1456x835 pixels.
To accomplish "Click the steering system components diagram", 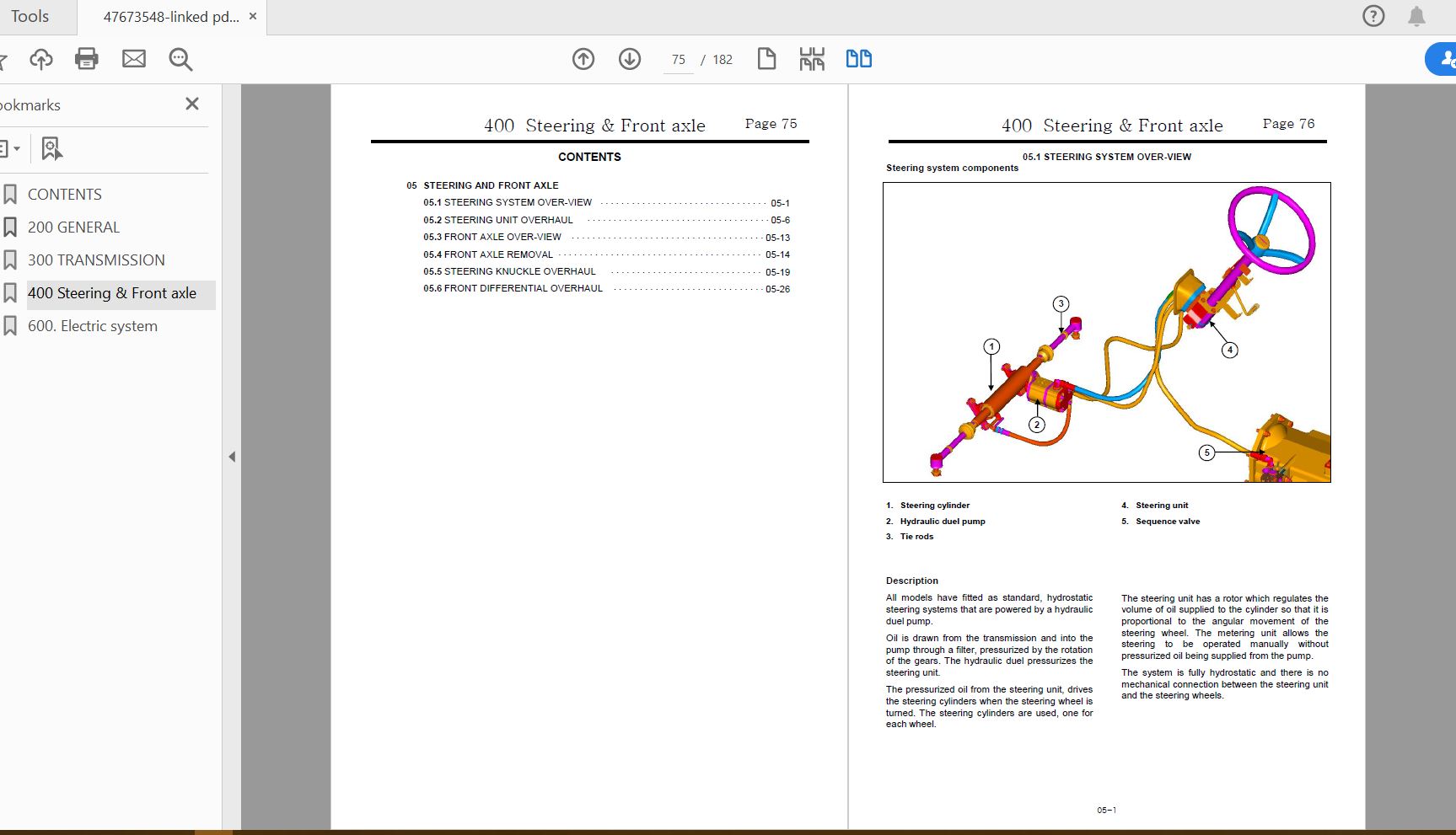I will click(1107, 332).
